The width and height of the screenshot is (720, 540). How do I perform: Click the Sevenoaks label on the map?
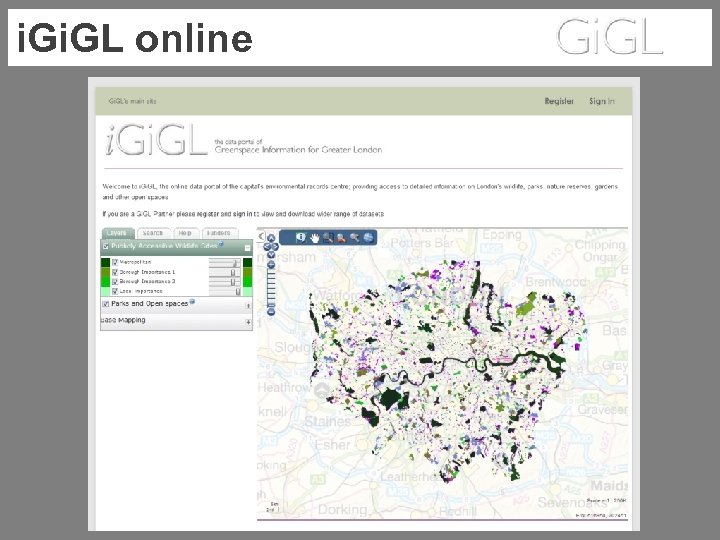pos(572,503)
